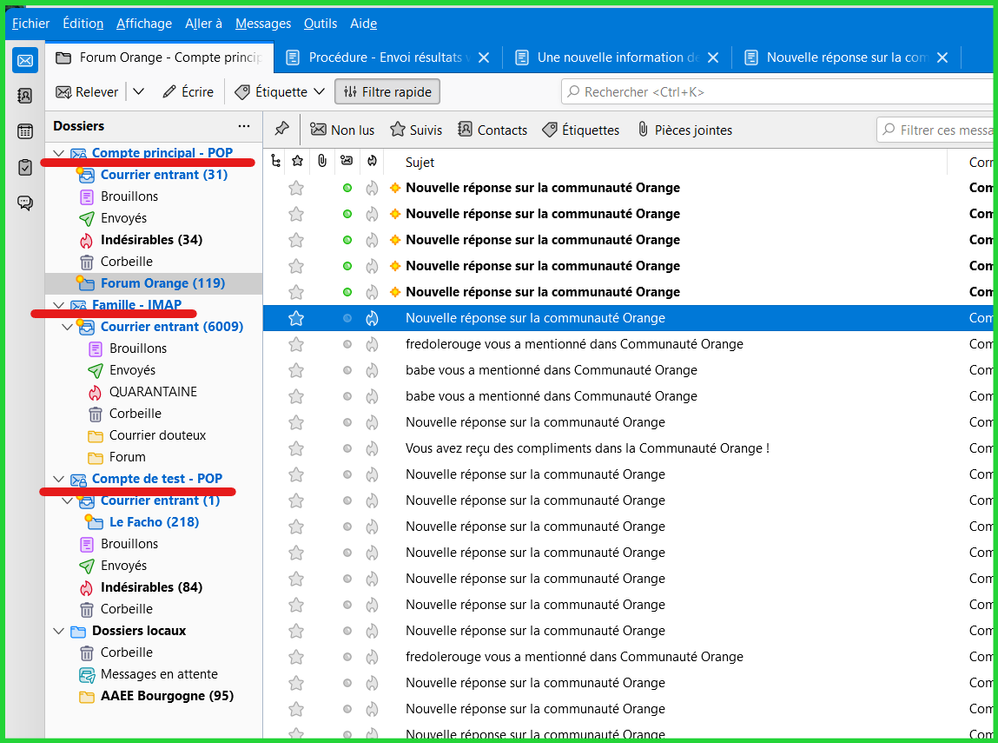Open the Tasks view from the left sidebar
The height and width of the screenshot is (743, 998).
(25, 167)
